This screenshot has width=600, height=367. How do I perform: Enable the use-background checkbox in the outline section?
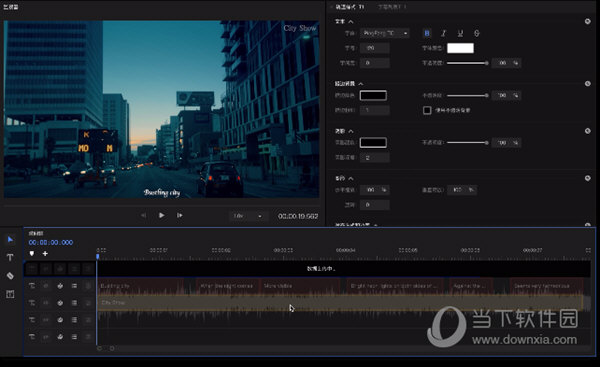[x=427, y=110]
